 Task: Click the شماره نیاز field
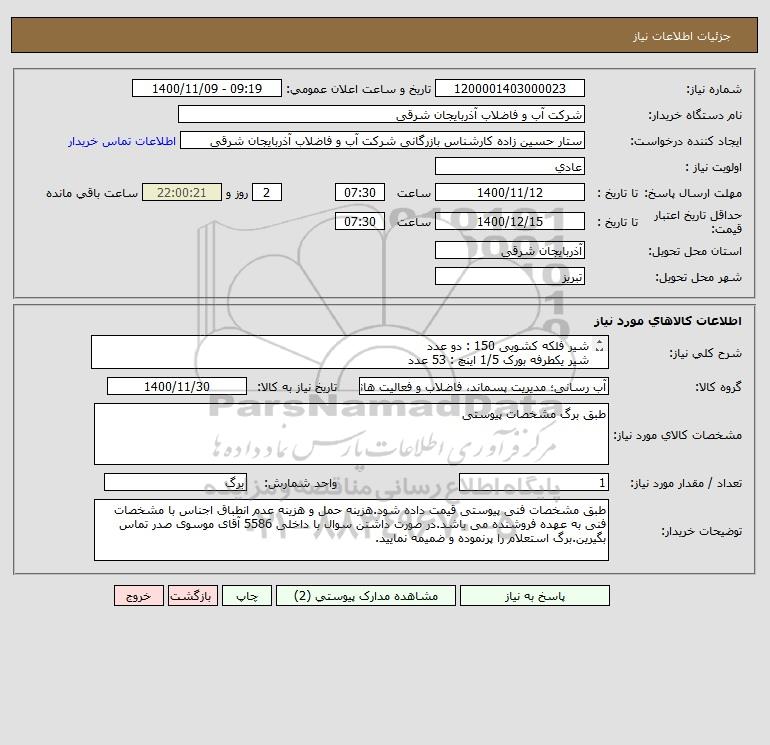[x=510, y=88]
